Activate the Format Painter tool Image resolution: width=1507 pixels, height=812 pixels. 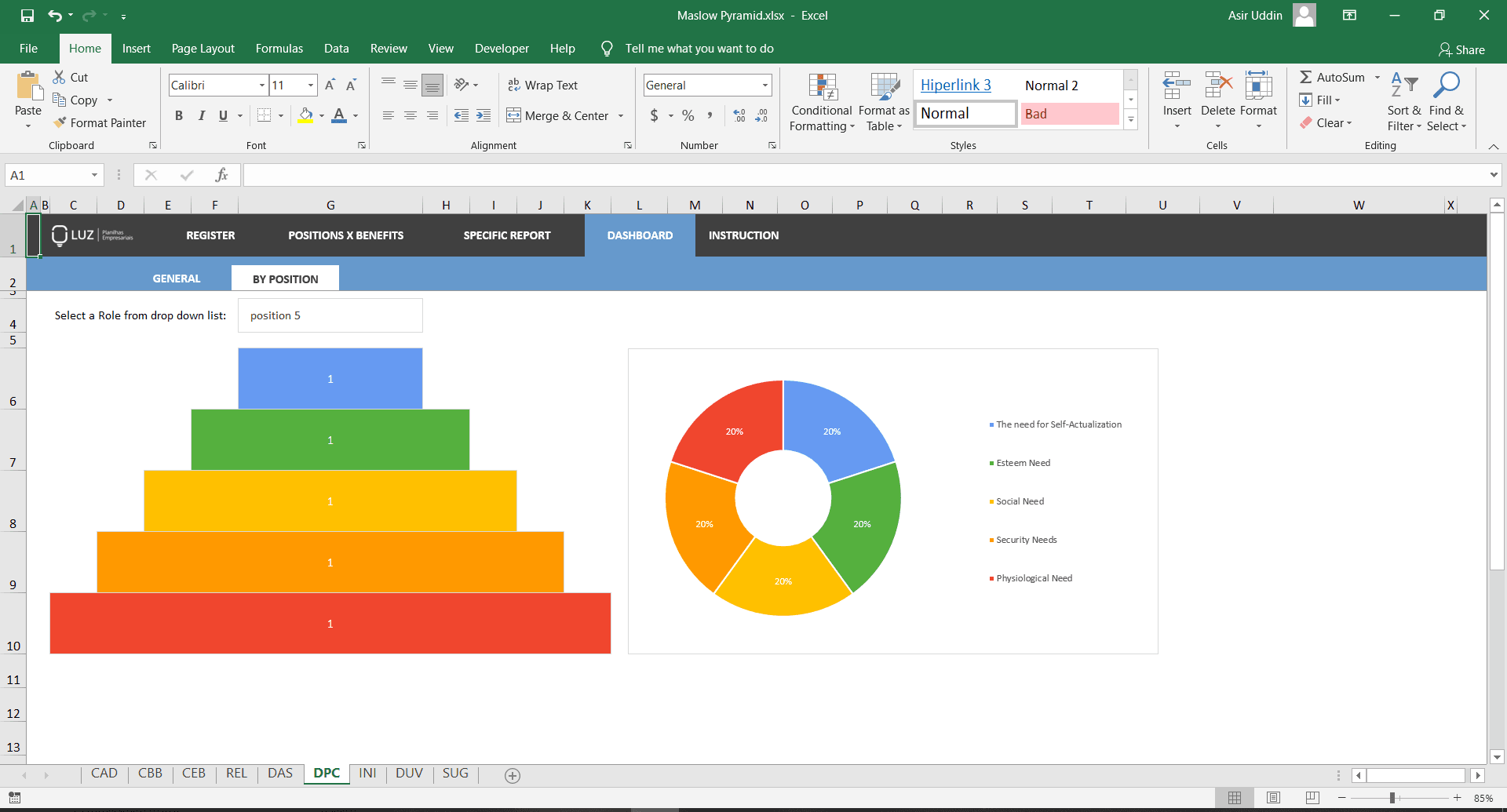(100, 122)
